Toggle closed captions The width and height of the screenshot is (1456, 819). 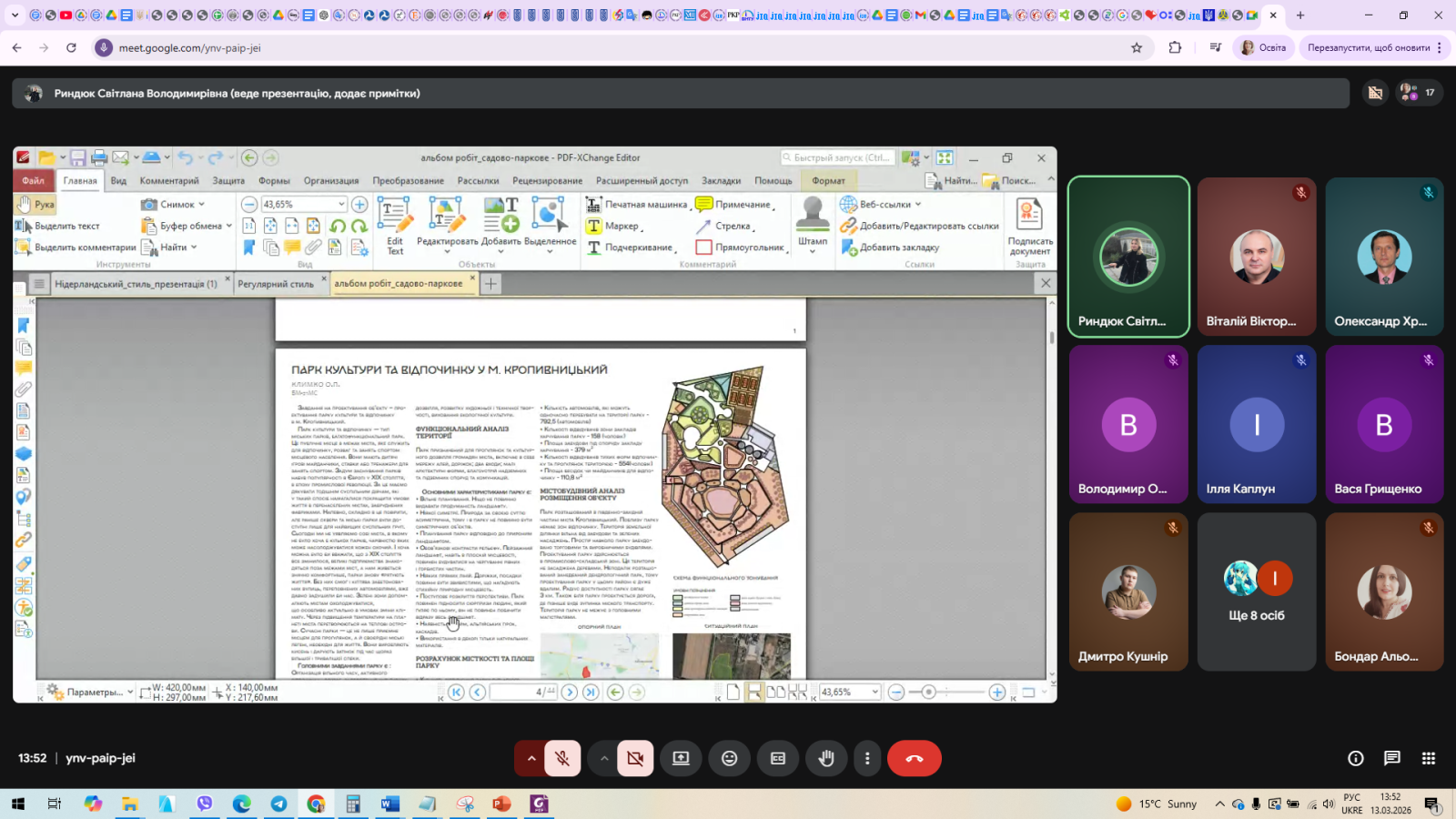pyautogui.click(x=777, y=758)
